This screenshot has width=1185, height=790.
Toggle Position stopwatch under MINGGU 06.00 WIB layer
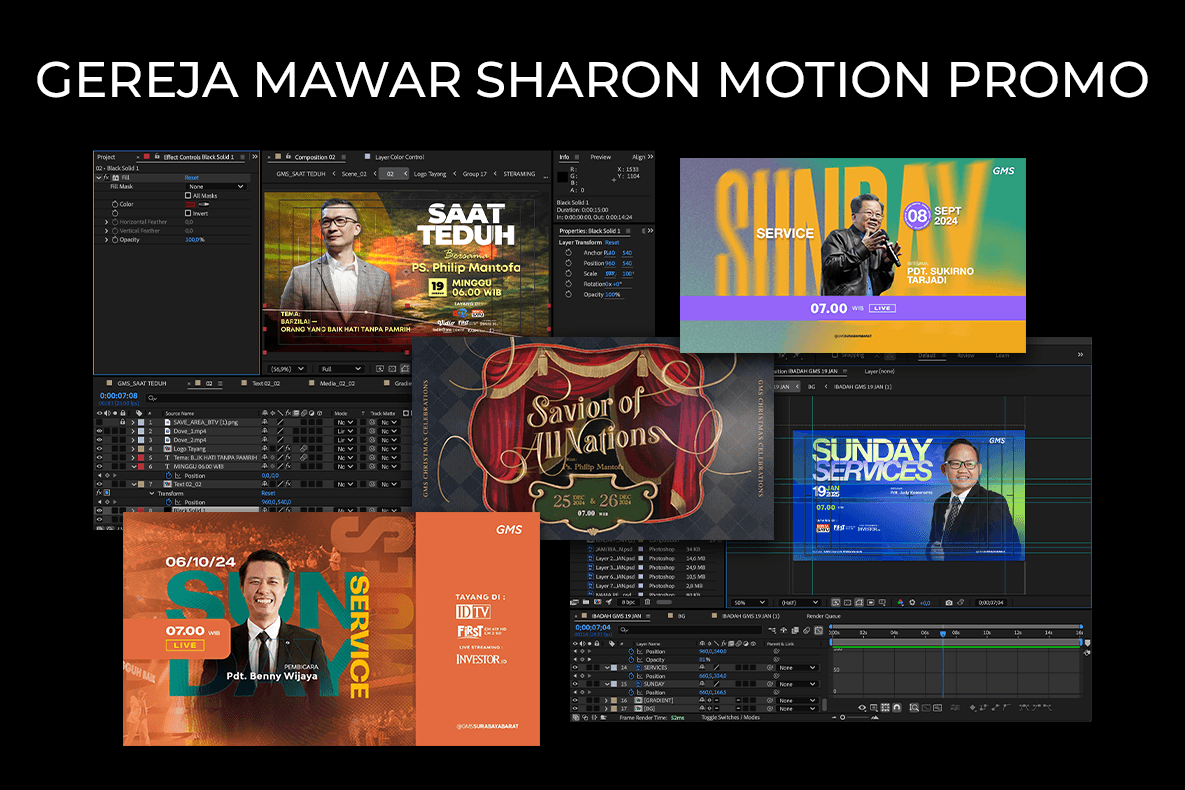coord(169,476)
